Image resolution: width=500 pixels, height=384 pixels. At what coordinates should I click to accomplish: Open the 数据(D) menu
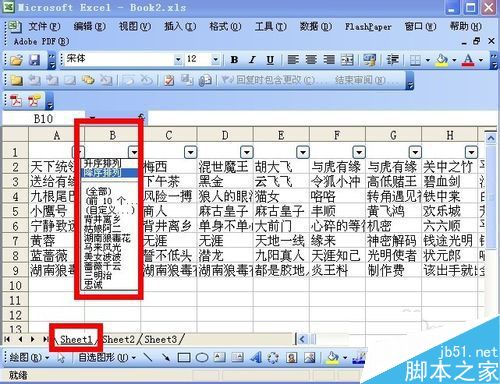tap(316, 26)
